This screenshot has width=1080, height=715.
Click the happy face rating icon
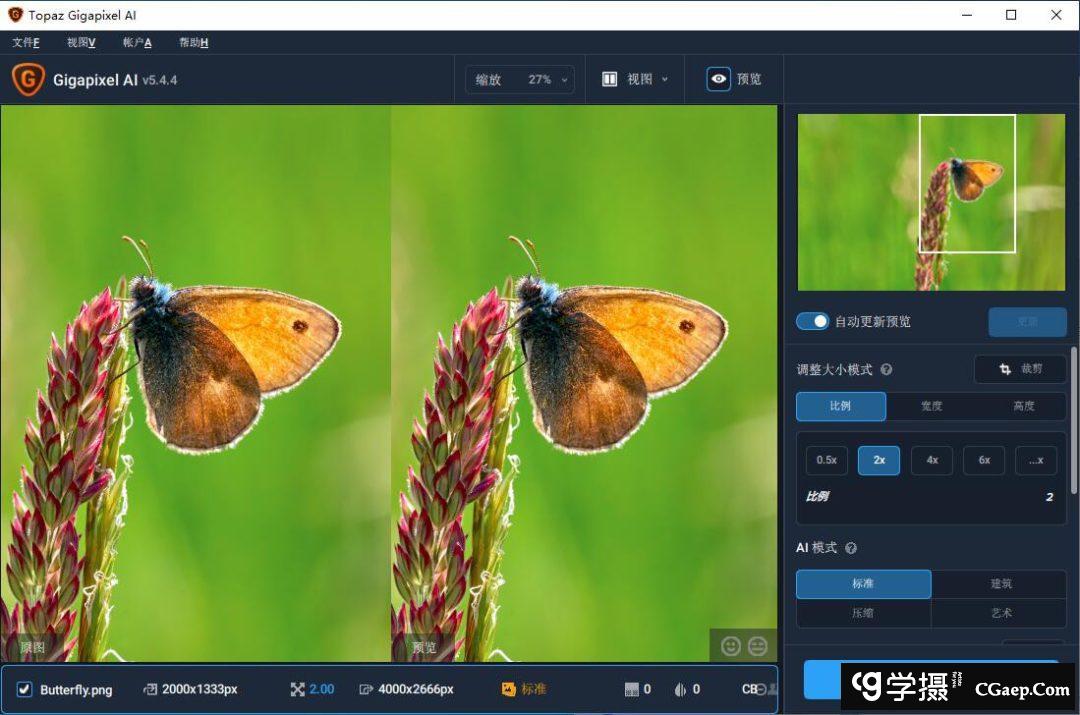pos(731,646)
